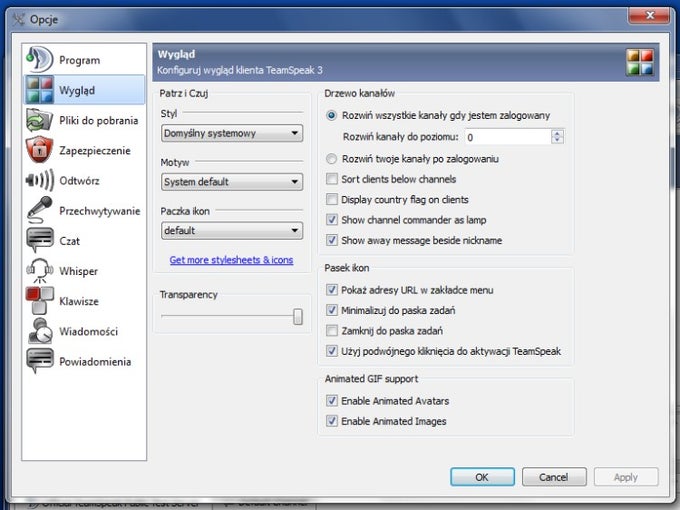Image resolution: width=680 pixels, height=510 pixels.
Task: Open Przechwytywanie settings label
Action: click(99, 211)
